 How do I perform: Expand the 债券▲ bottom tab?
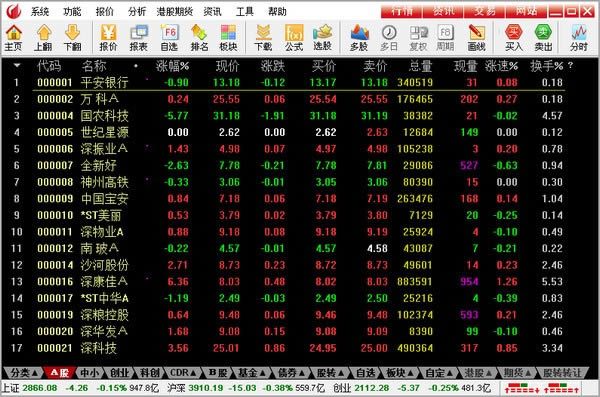(x=291, y=372)
